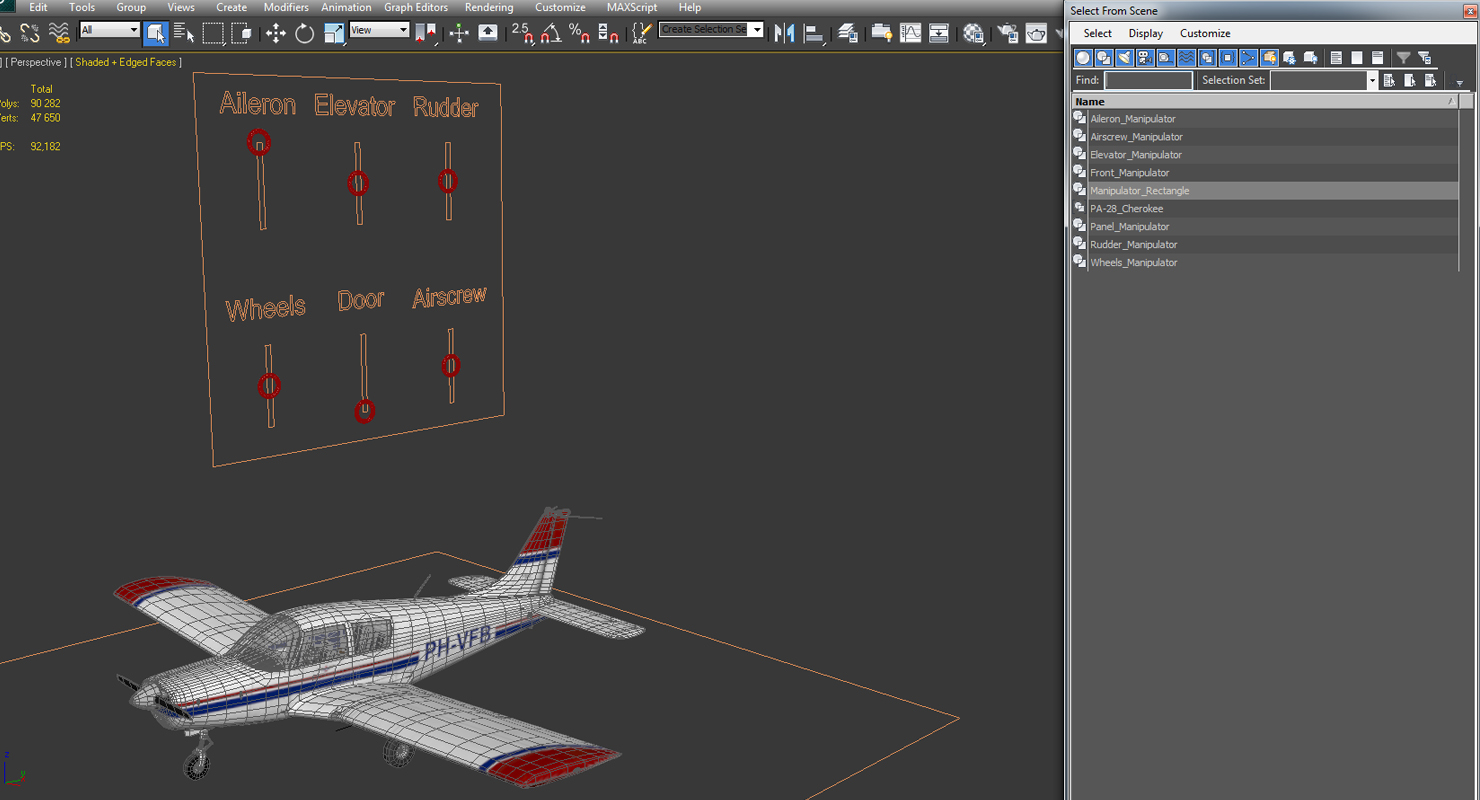
Task: Toggle Percent Snap
Action: pos(578,33)
